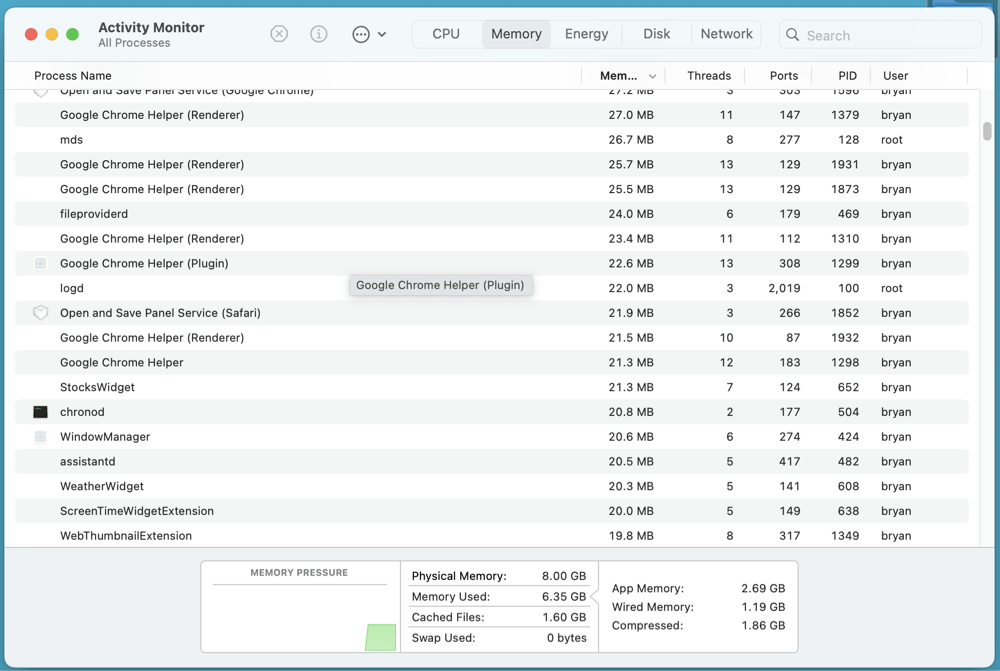Sort processes by the Threads column

coord(708,75)
